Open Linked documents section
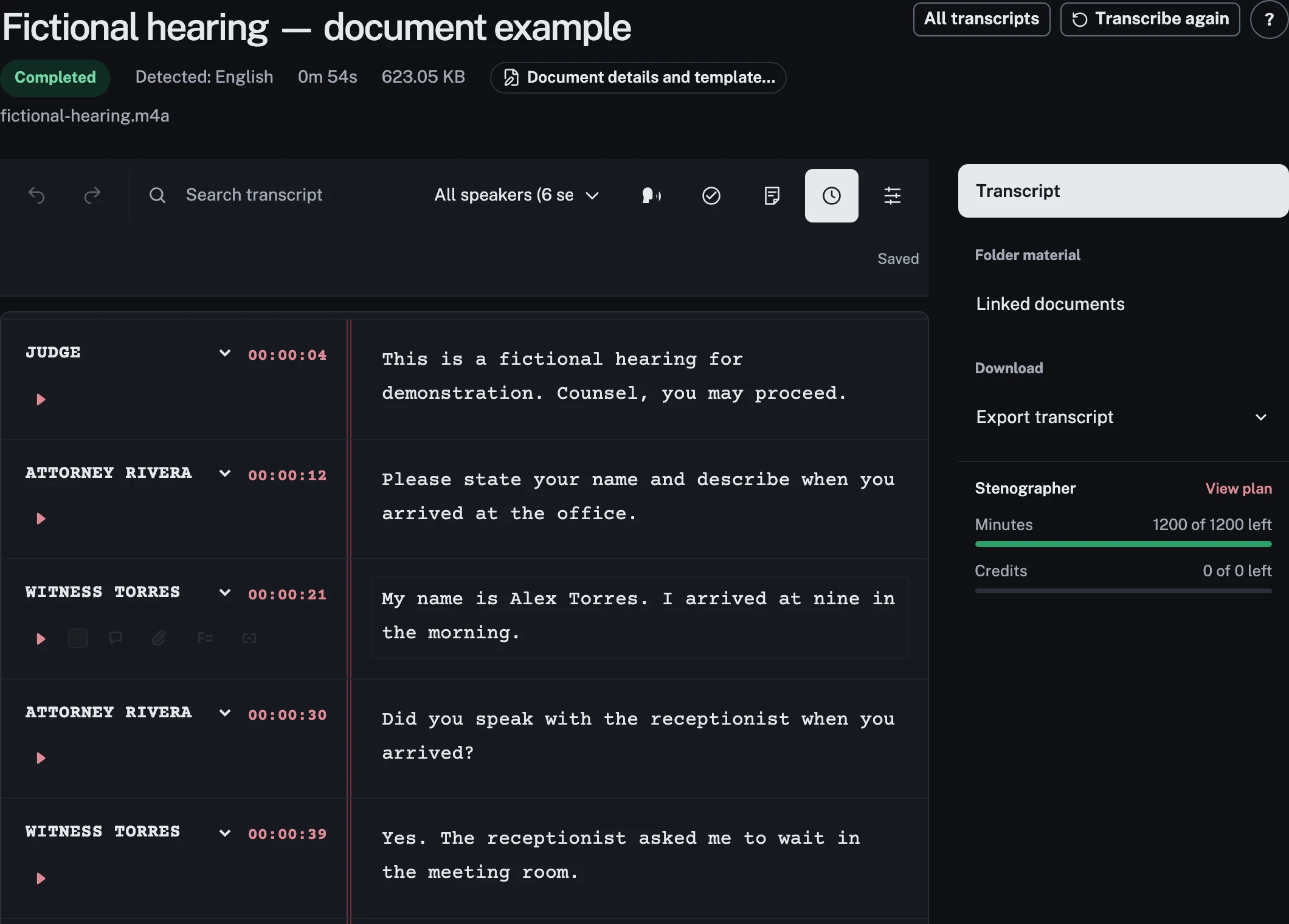This screenshot has width=1289, height=924. [1050, 304]
